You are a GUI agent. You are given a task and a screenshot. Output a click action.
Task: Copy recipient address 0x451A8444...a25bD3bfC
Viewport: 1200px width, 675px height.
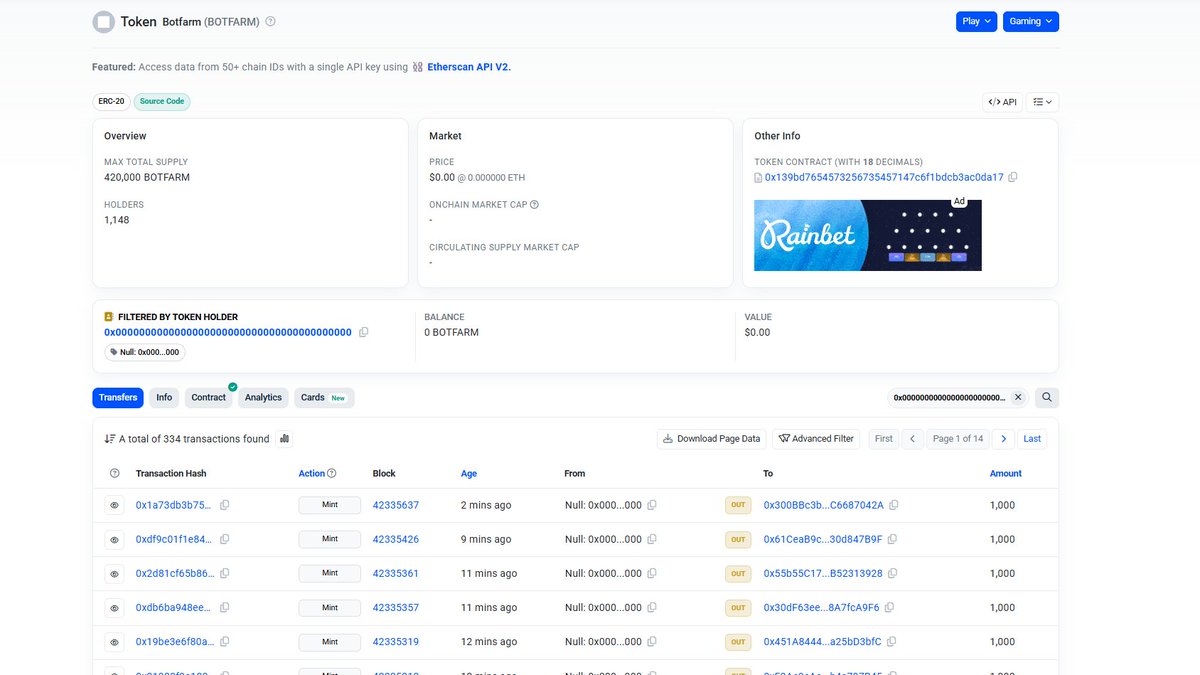[x=892, y=641]
